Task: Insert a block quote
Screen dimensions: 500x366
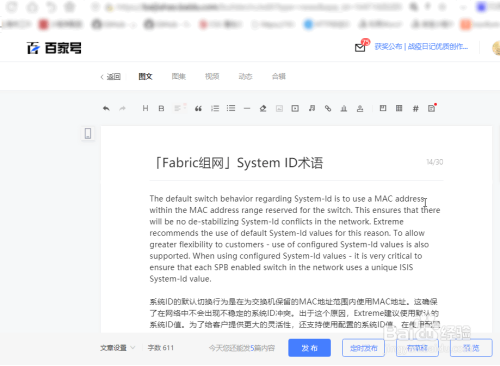Action: pyautogui.click(x=198, y=108)
